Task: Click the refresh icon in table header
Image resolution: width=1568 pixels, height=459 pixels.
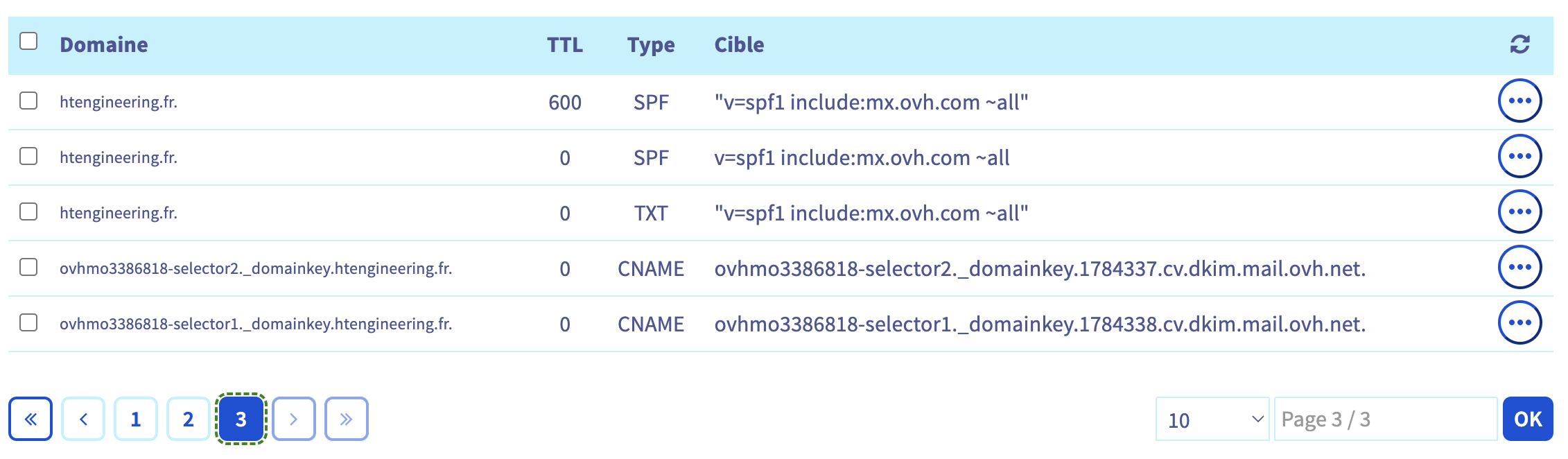Action: [1519, 44]
